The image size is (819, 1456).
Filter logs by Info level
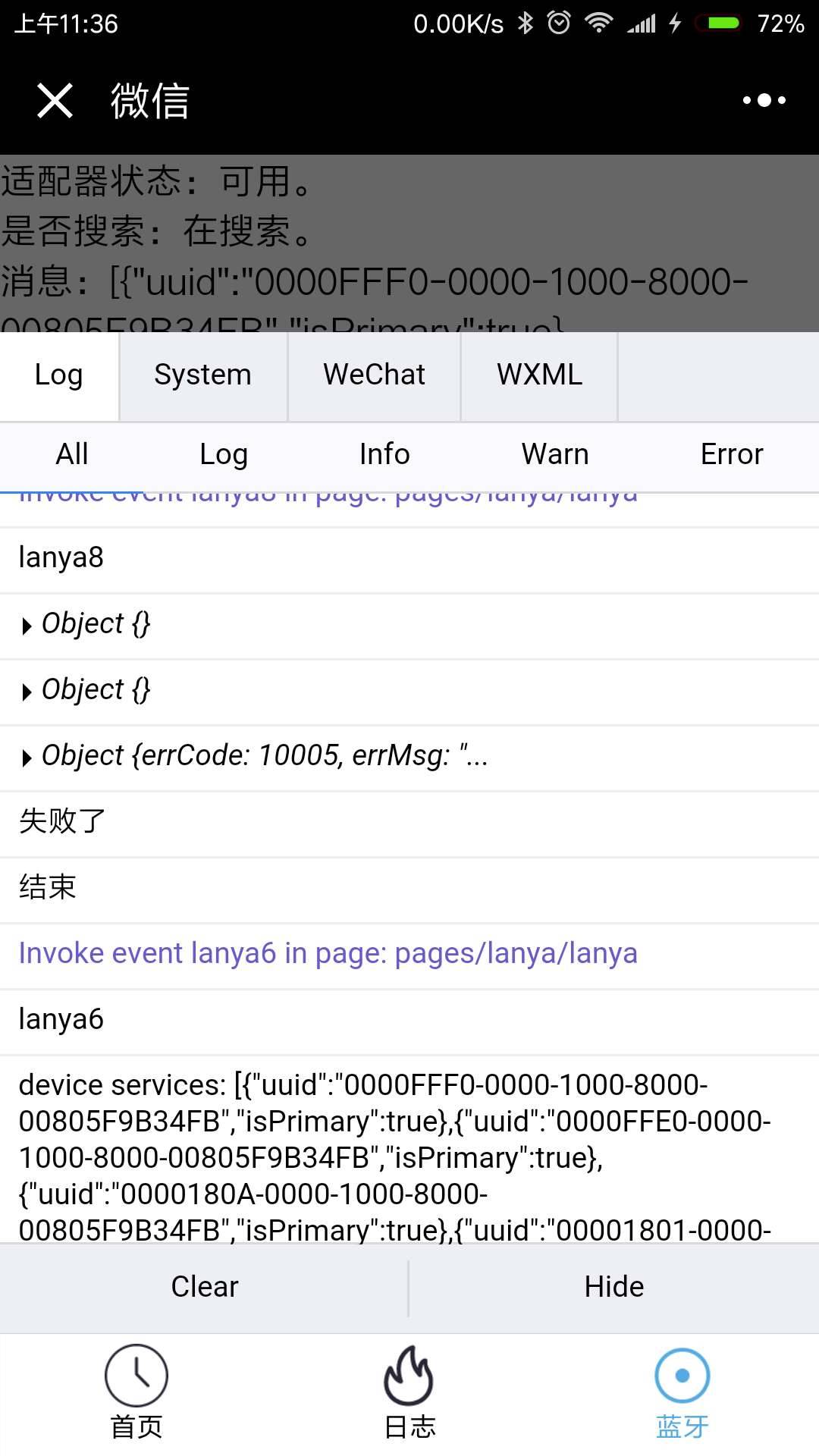384,455
